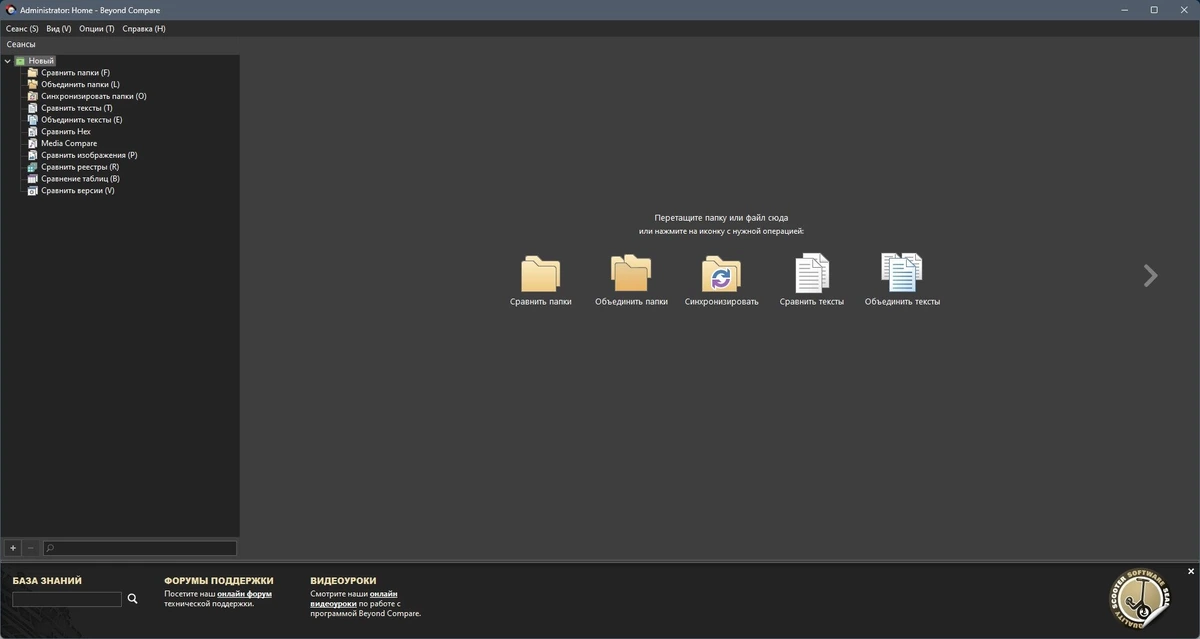Launch the large Синхронизировать icon
The image size is (1200, 639).
click(x=721, y=273)
